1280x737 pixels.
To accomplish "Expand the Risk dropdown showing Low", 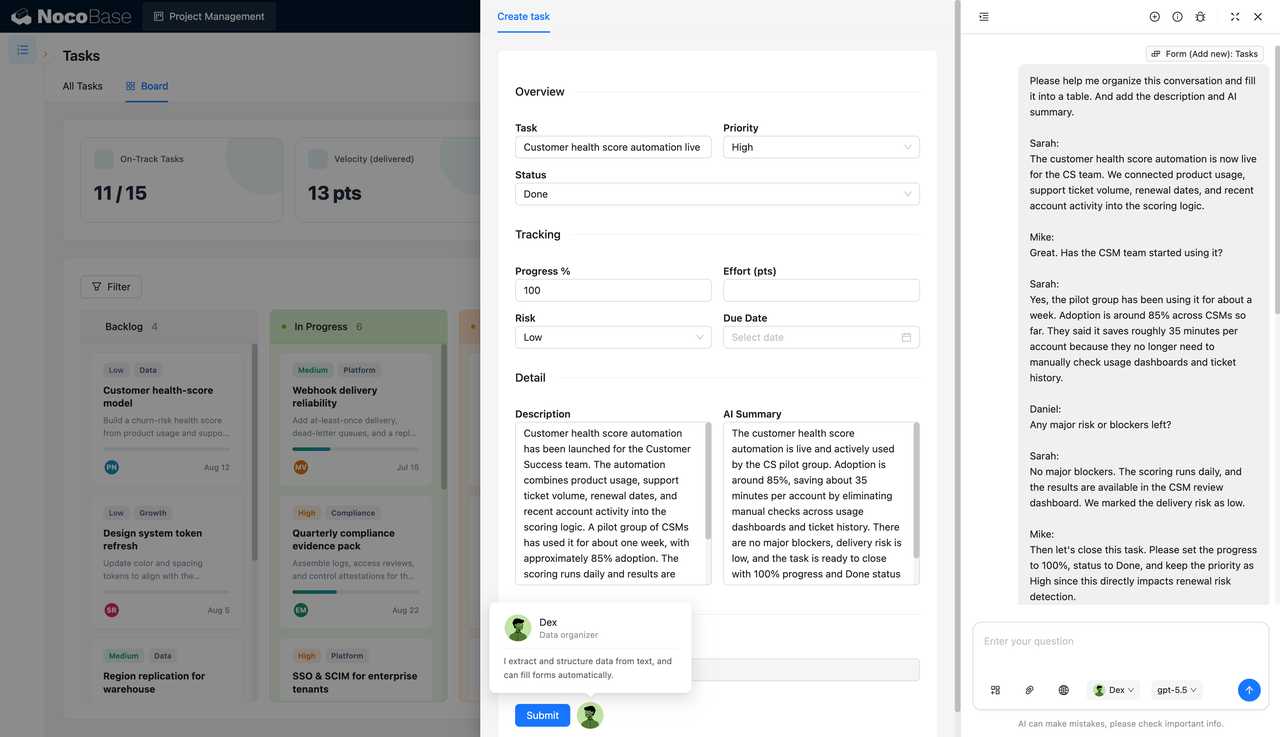I will click(x=613, y=337).
